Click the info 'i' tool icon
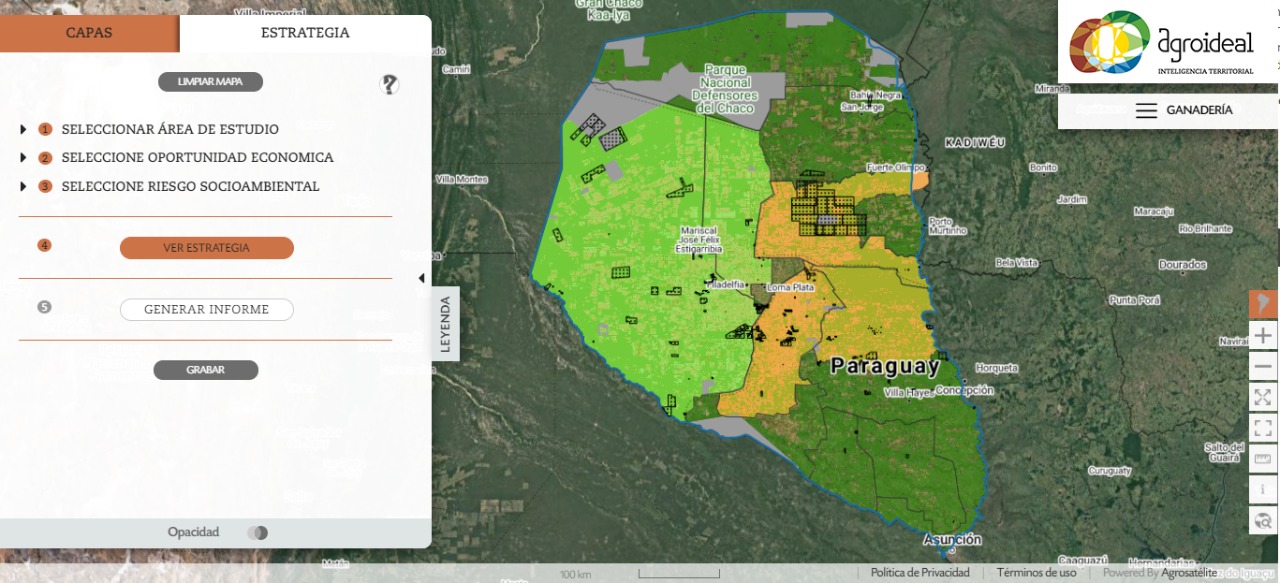Image resolution: width=1280 pixels, height=583 pixels. (1263, 489)
